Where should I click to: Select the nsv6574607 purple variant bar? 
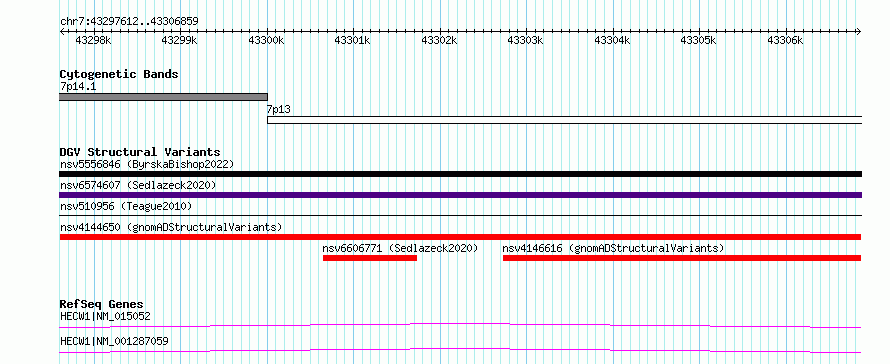pos(461,195)
